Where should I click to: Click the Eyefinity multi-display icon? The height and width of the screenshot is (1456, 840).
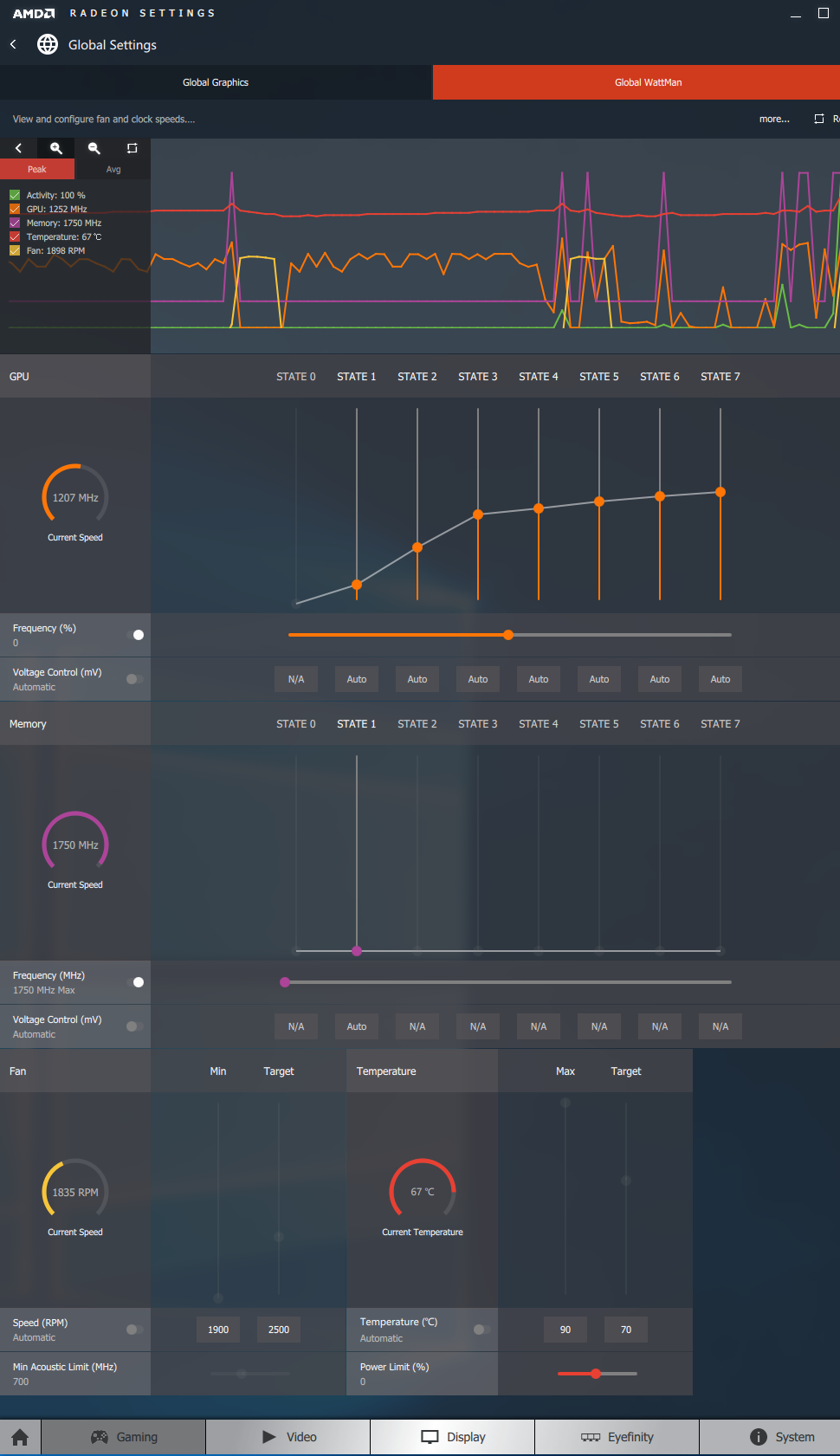coord(591,1437)
